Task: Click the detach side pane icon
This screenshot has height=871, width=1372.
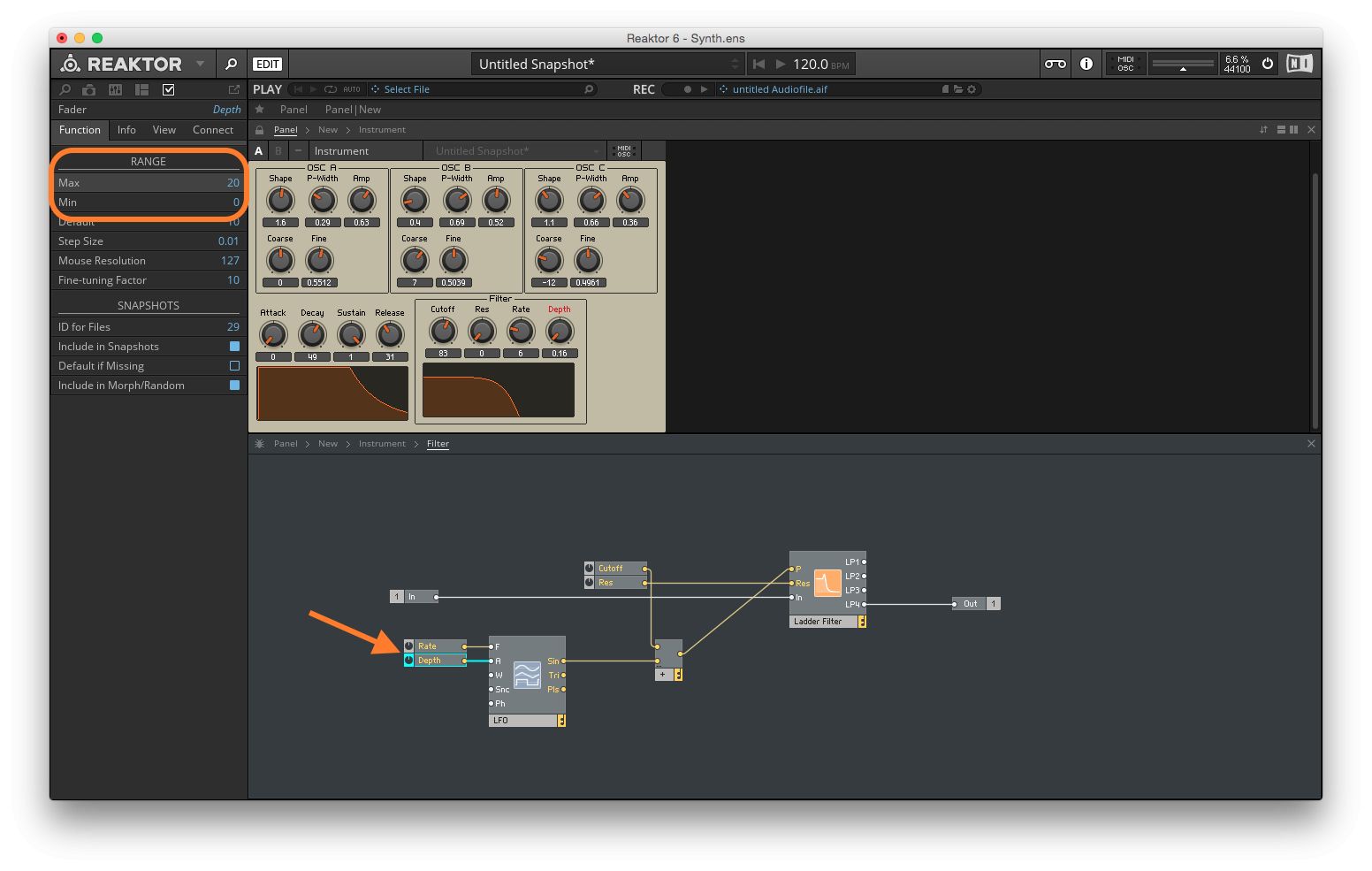Action: (234, 89)
